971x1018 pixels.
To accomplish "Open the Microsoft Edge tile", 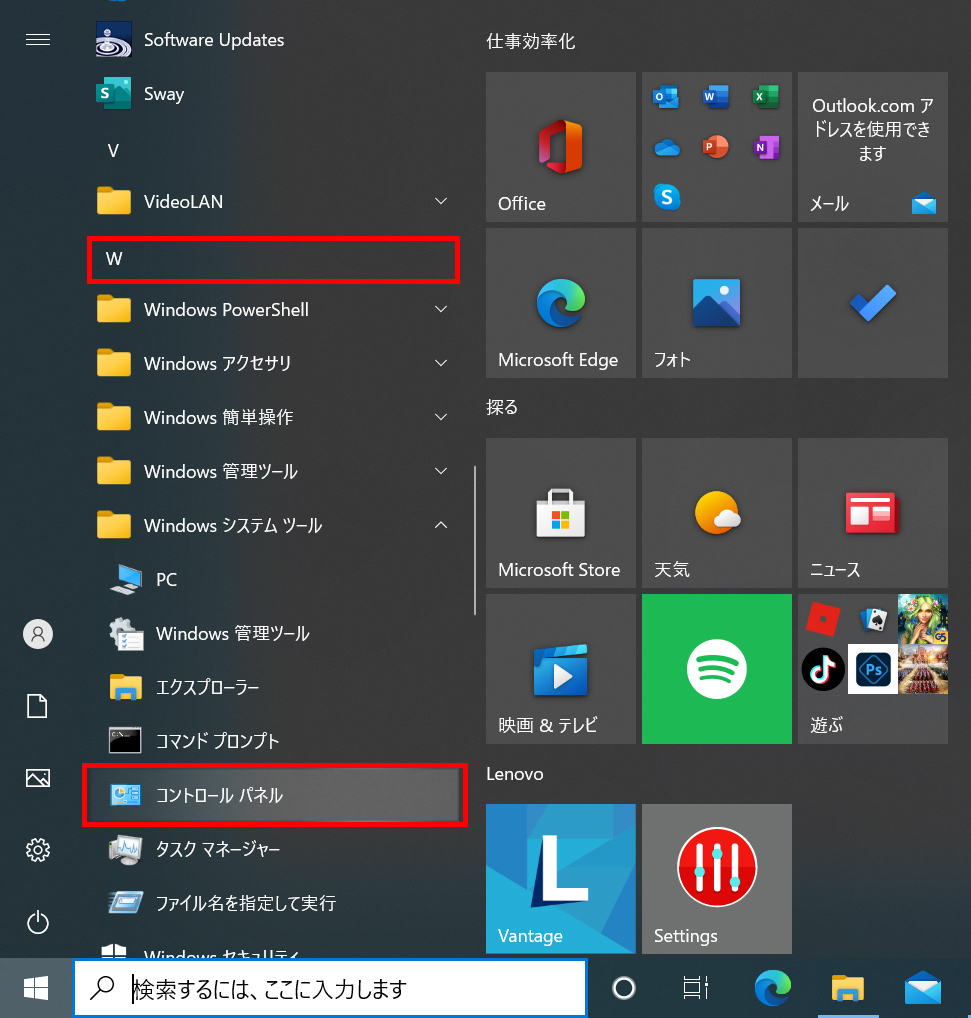I will (x=561, y=303).
